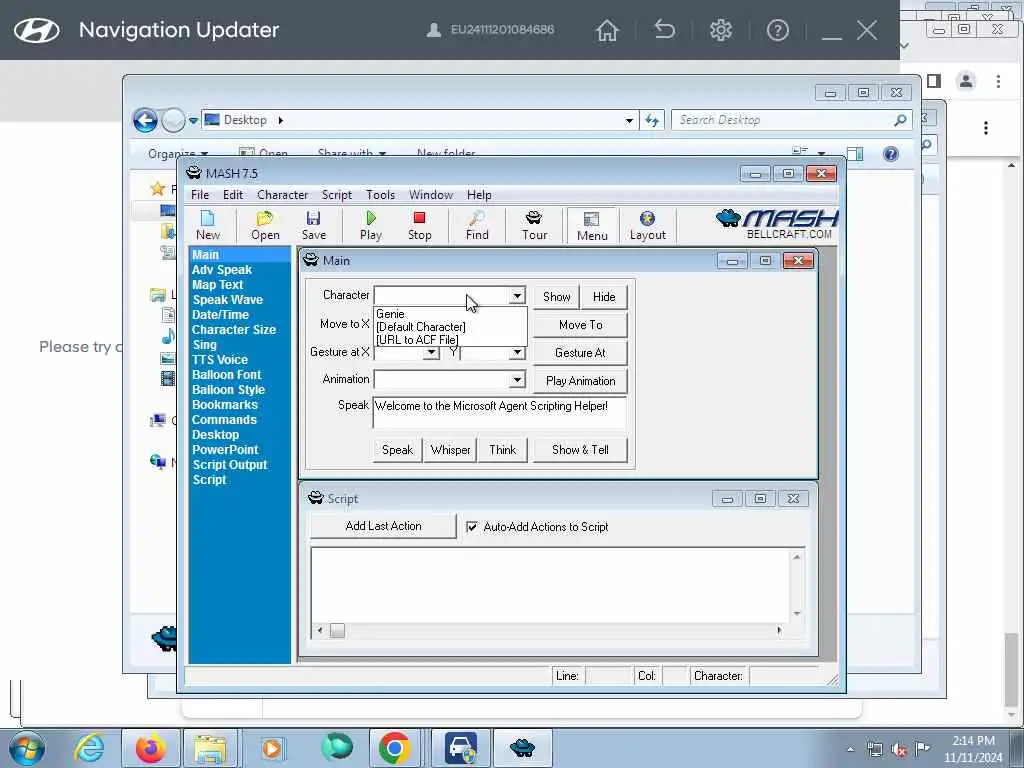Click the Move To button
Viewport: 1024px width, 768px height.
tap(581, 325)
